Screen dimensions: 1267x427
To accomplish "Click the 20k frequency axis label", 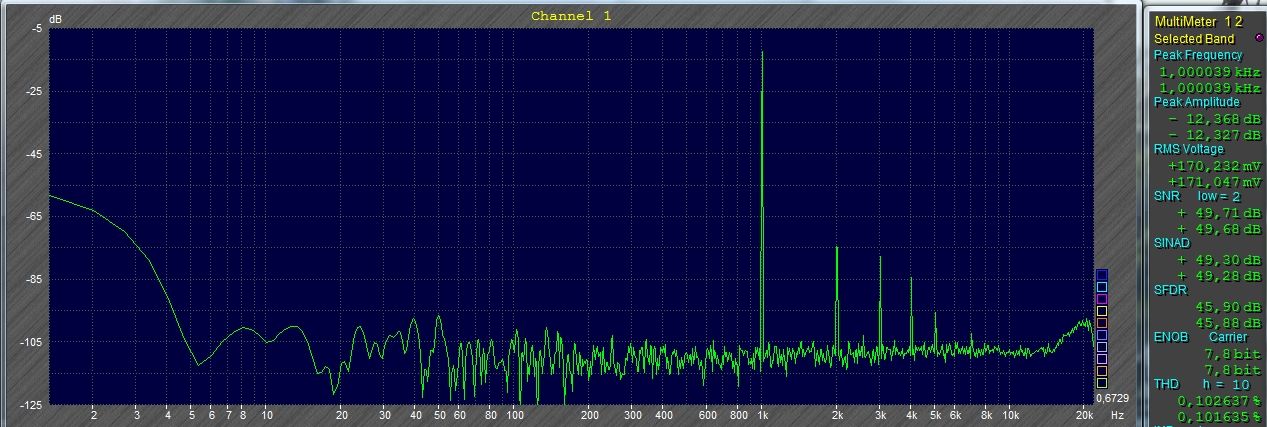I will [1084, 414].
